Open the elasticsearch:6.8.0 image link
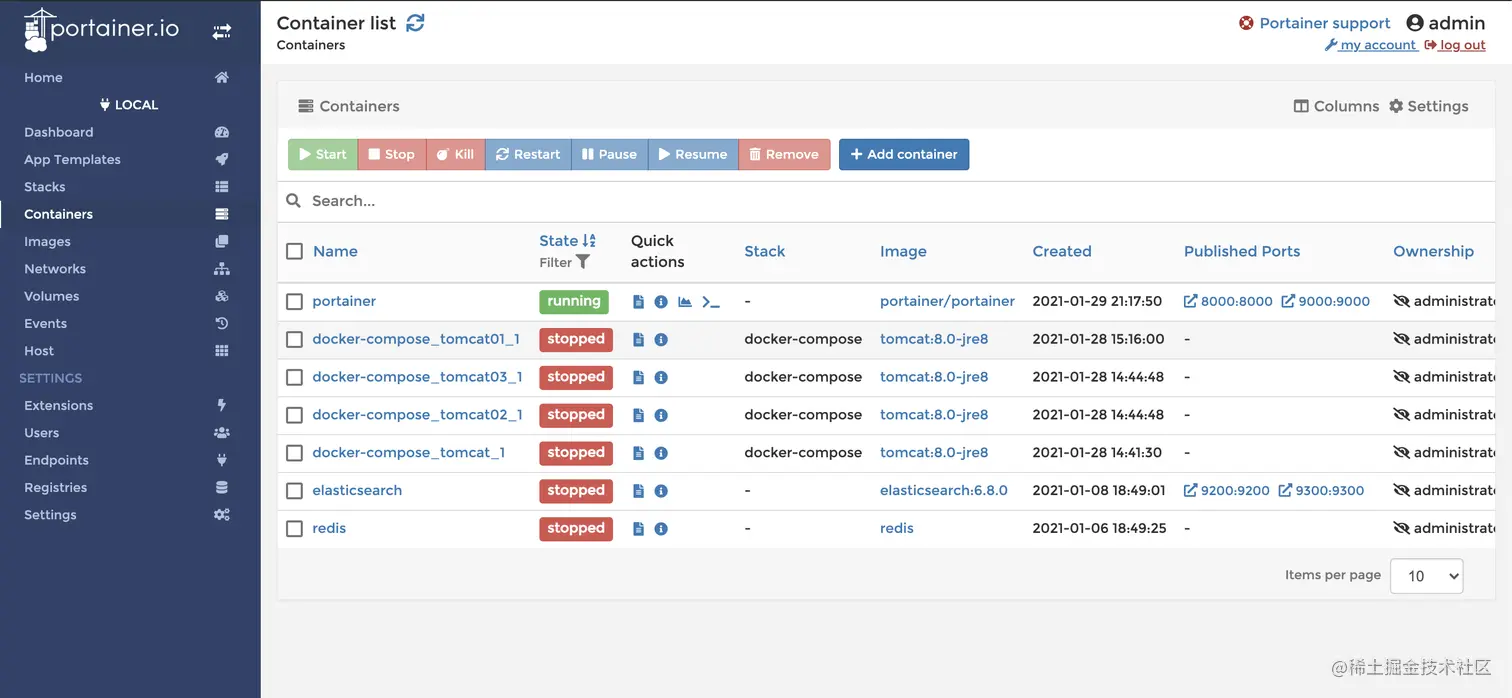The image size is (1512, 698). pyautogui.click(x=944, y=491)
